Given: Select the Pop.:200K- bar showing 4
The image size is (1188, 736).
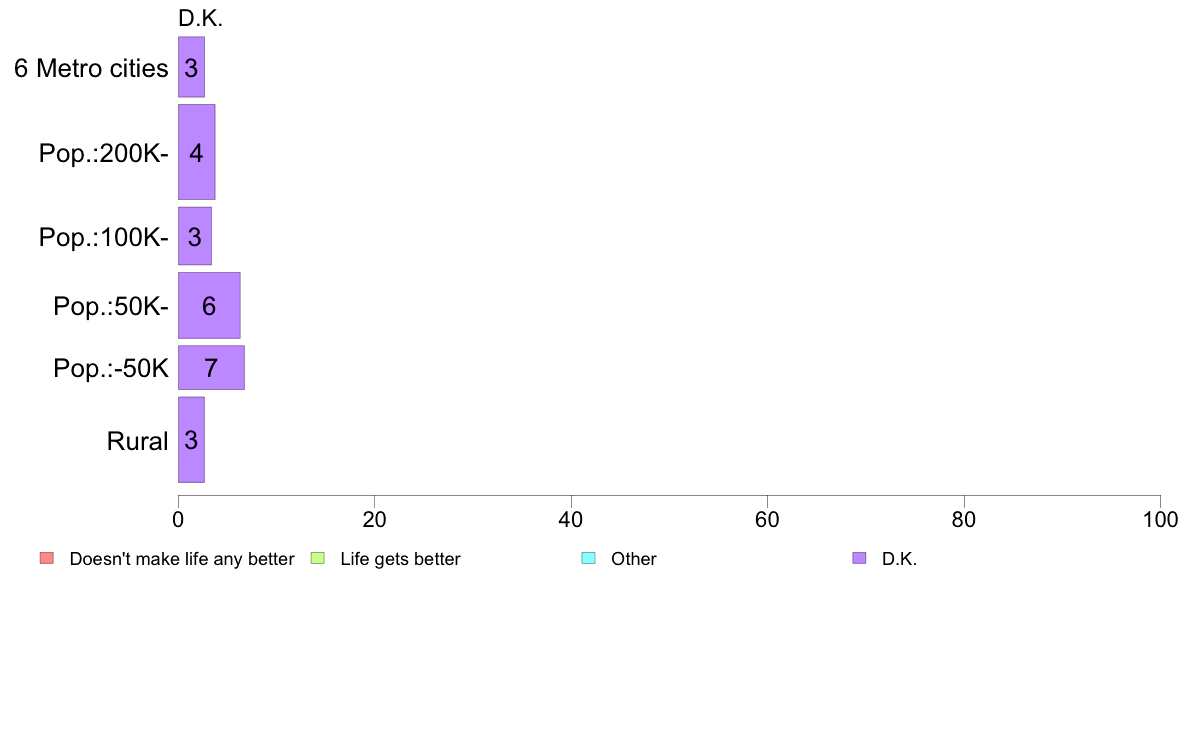Looking at the screenshot, I should coord(196,152).
